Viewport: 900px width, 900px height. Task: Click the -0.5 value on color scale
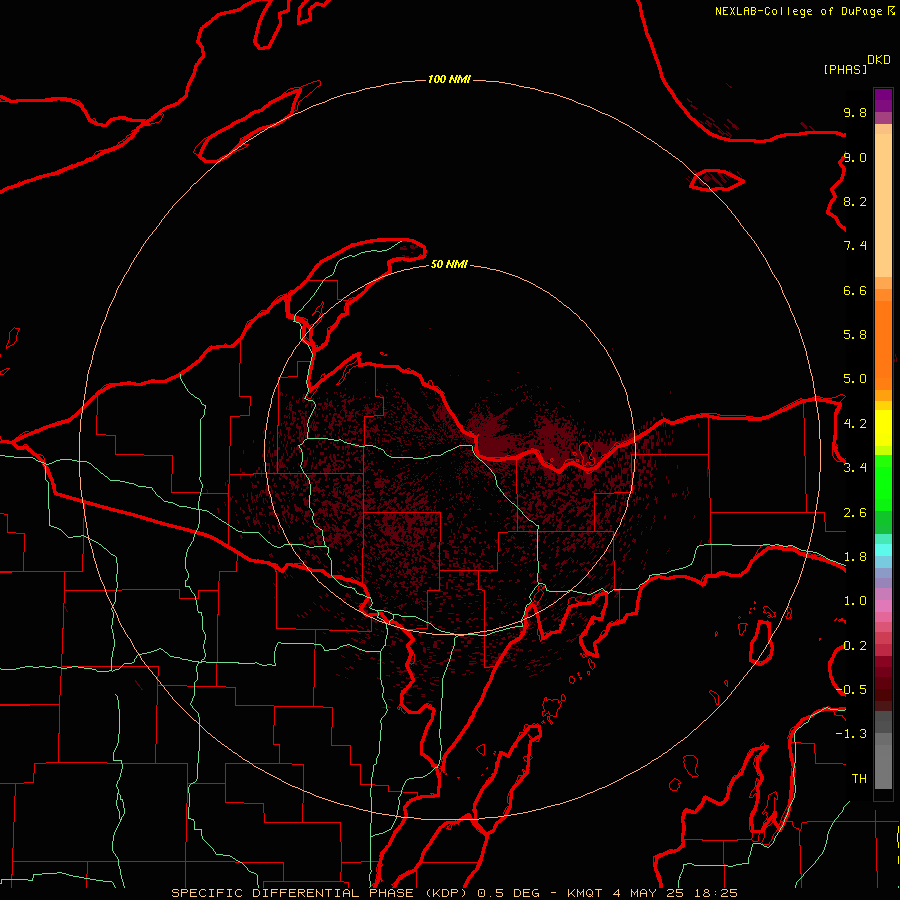[851, 690]
